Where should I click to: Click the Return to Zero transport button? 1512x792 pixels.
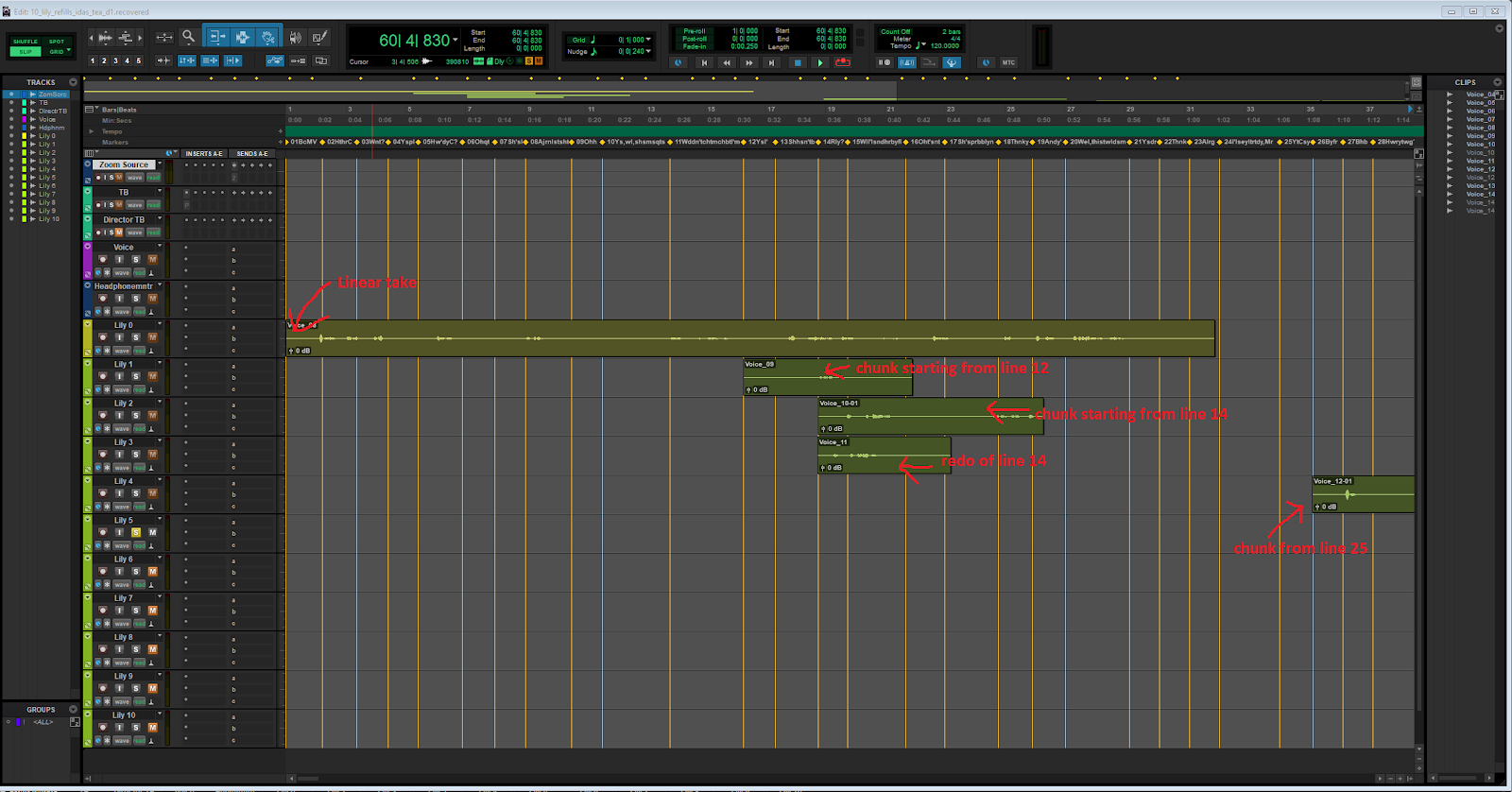pyautogui.click(x=704, y=62)
